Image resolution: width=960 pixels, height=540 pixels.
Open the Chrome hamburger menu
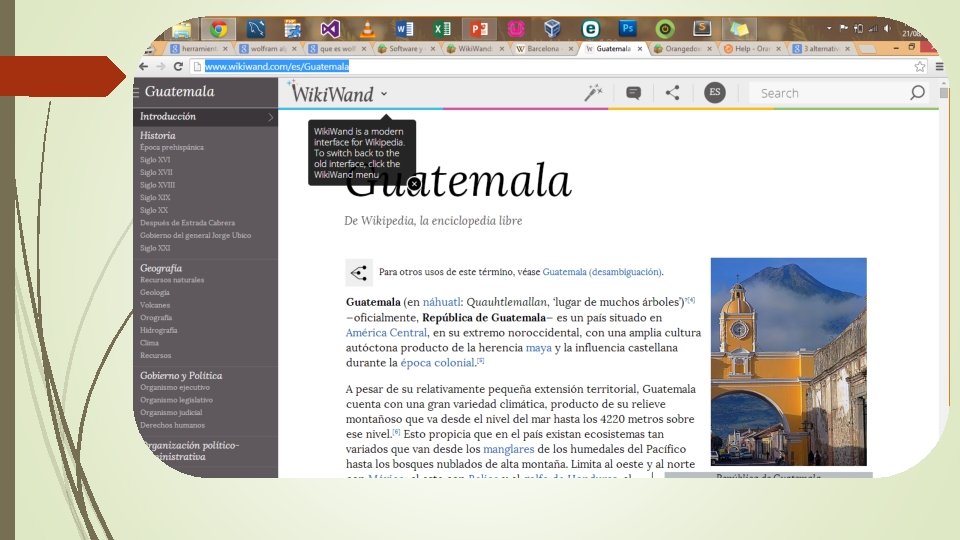(x=940, y=66)
